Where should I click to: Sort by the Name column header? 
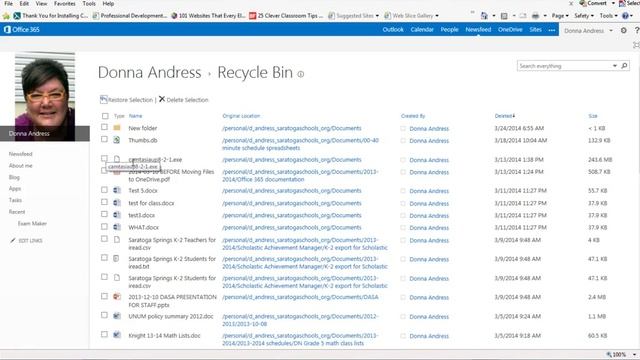[x=136, y=116]
